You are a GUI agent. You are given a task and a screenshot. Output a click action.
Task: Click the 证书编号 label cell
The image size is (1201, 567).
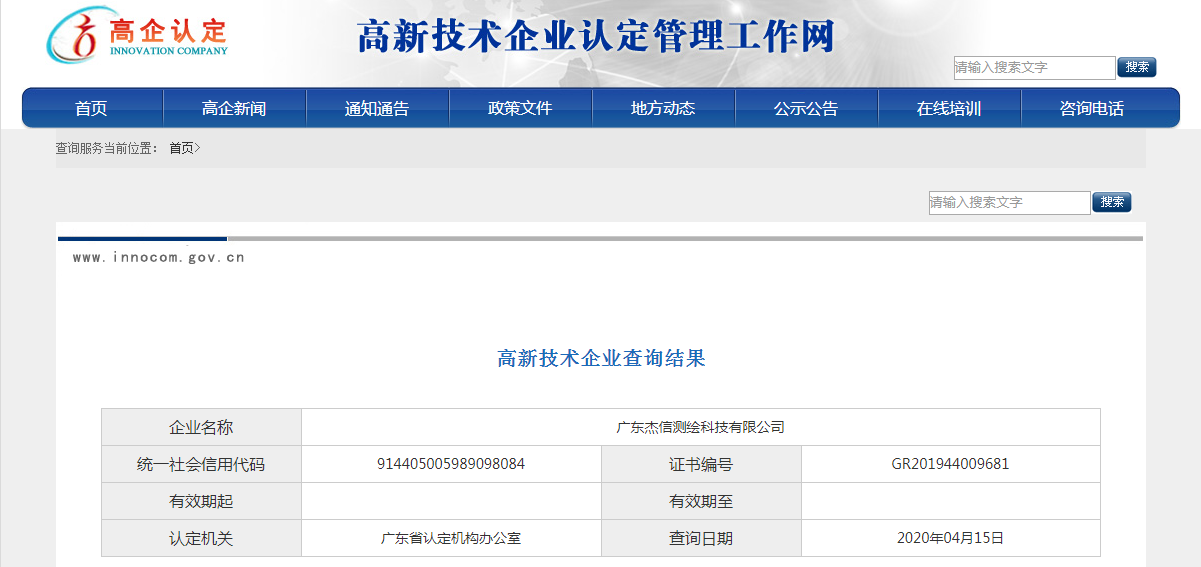[x=701, y=464]
